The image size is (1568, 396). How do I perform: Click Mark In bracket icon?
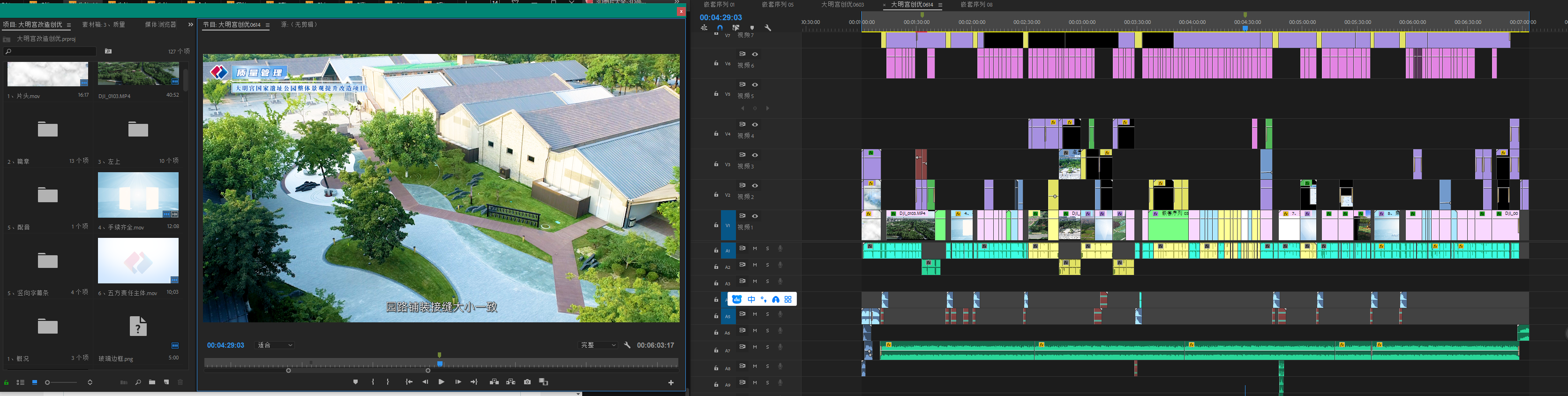pos(373,382)
